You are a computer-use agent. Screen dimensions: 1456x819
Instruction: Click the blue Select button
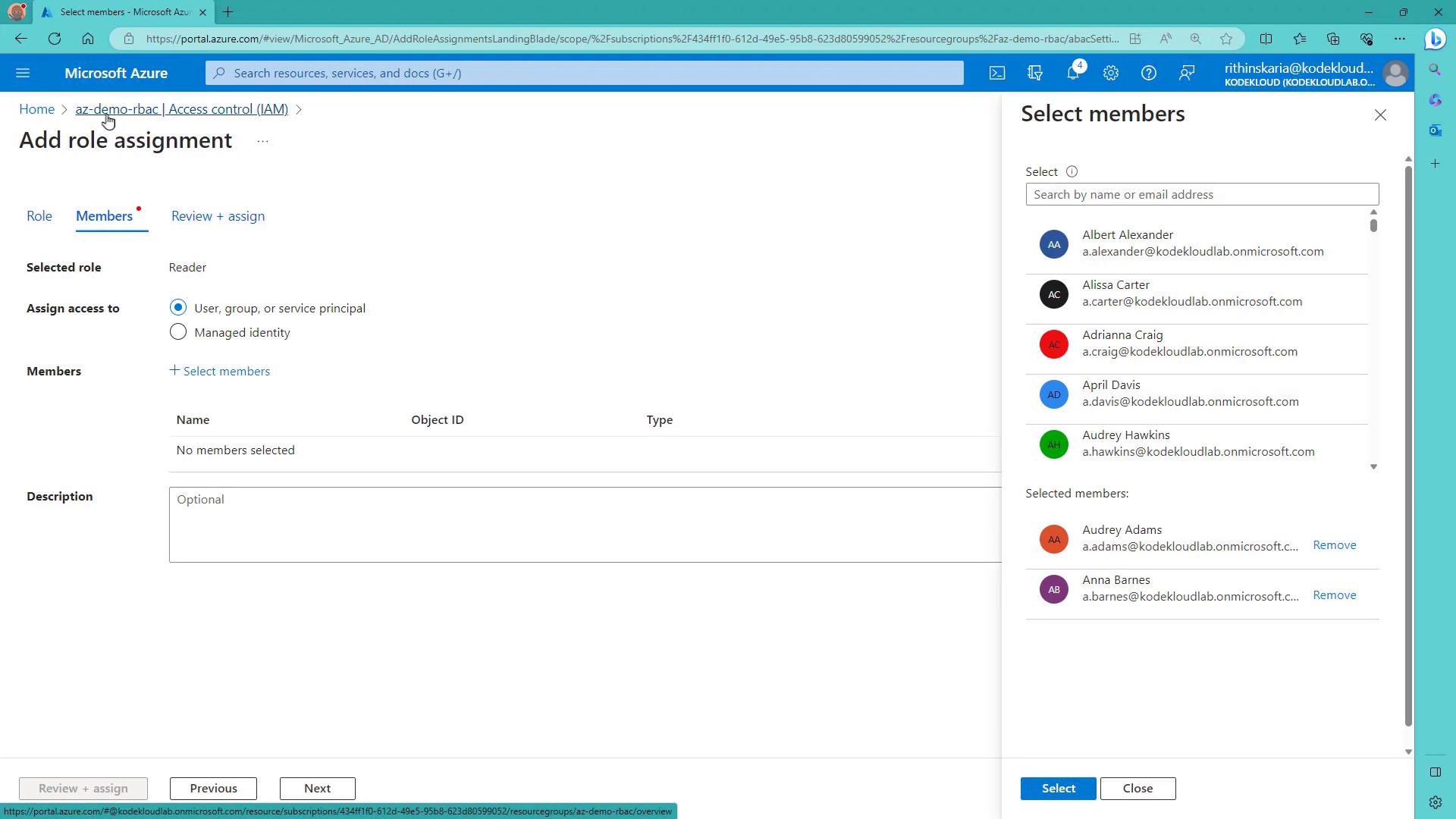pyautogui.click(x=1058, y=788)
